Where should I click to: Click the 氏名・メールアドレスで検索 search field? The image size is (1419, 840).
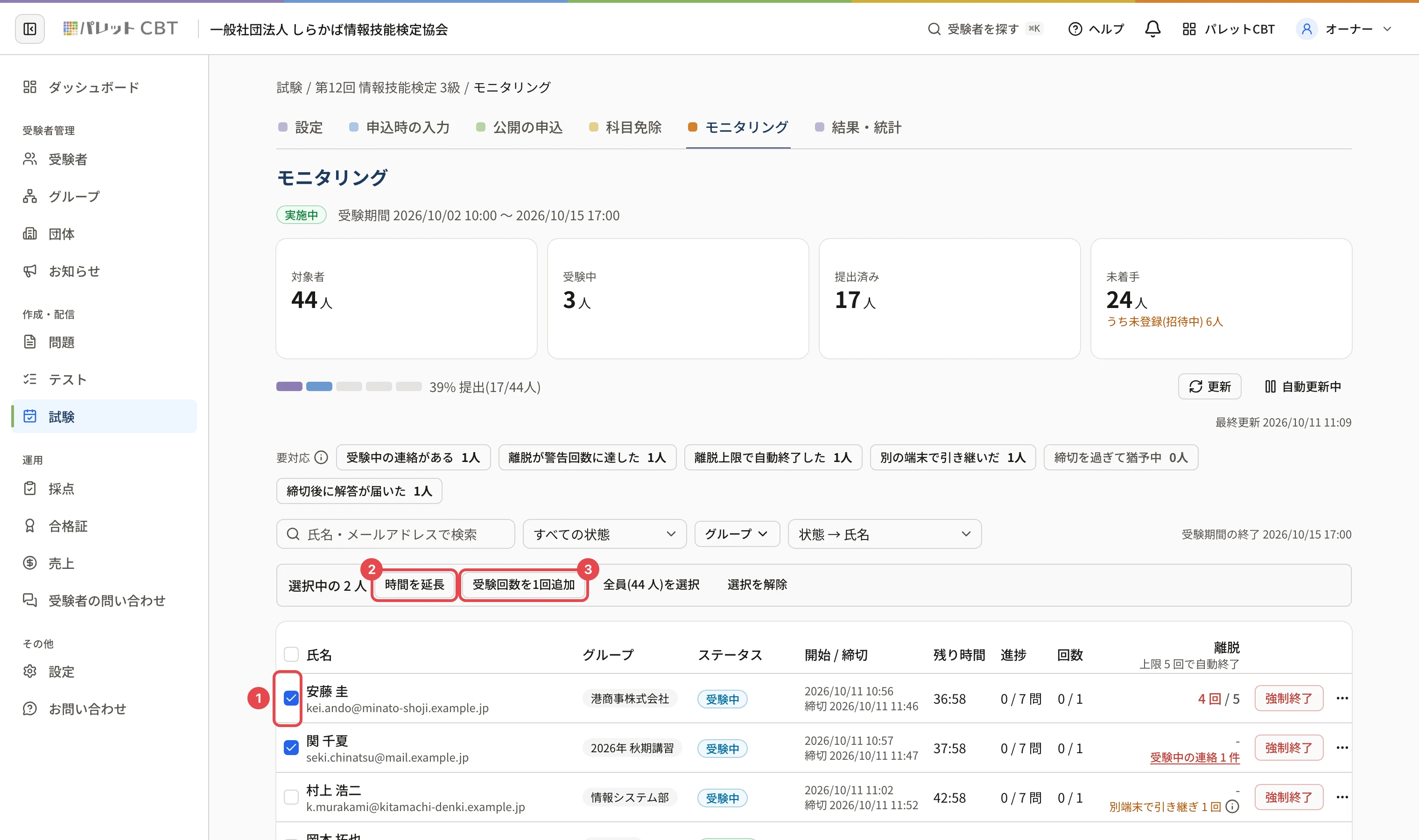point(396,534)
